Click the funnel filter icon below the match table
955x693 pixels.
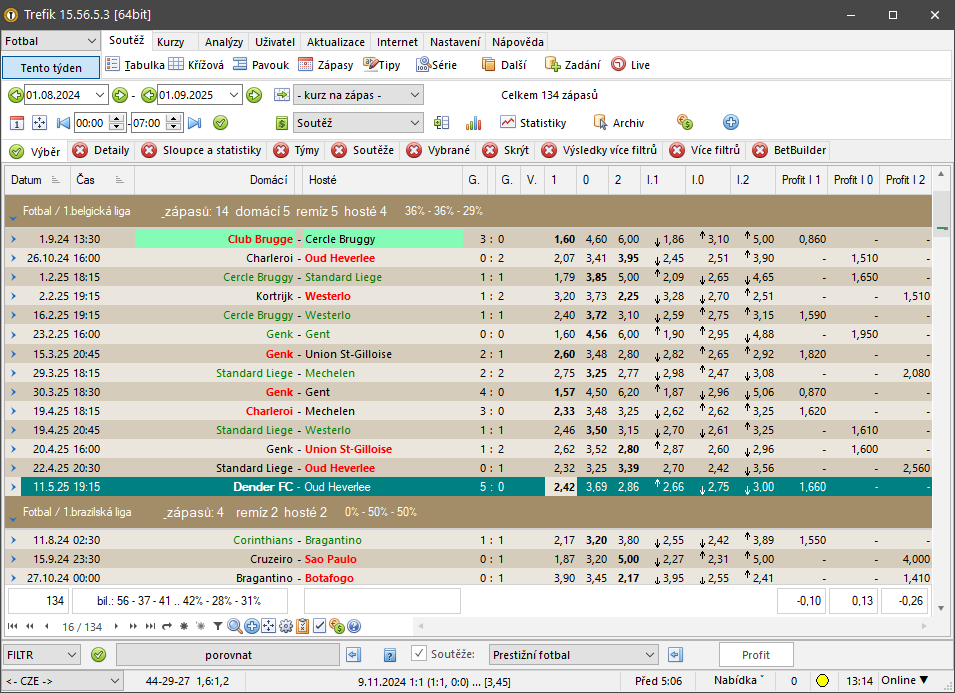tap(217, 626)
